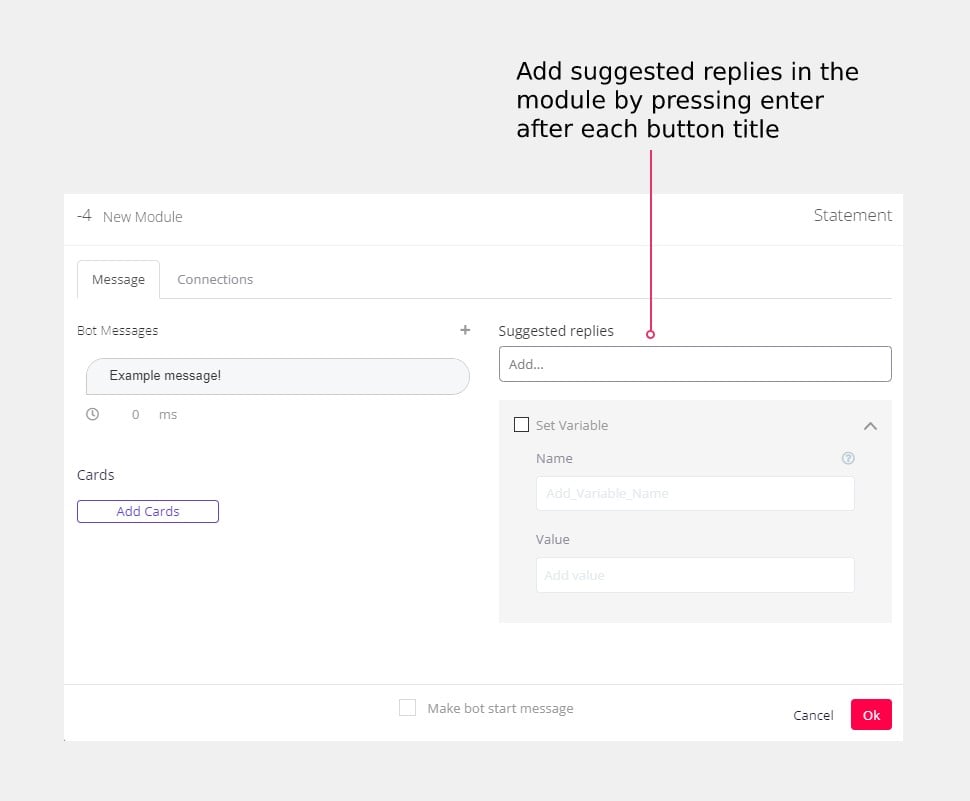Rename the New Module title
970x801 pixels.
[x=141, y=216]
